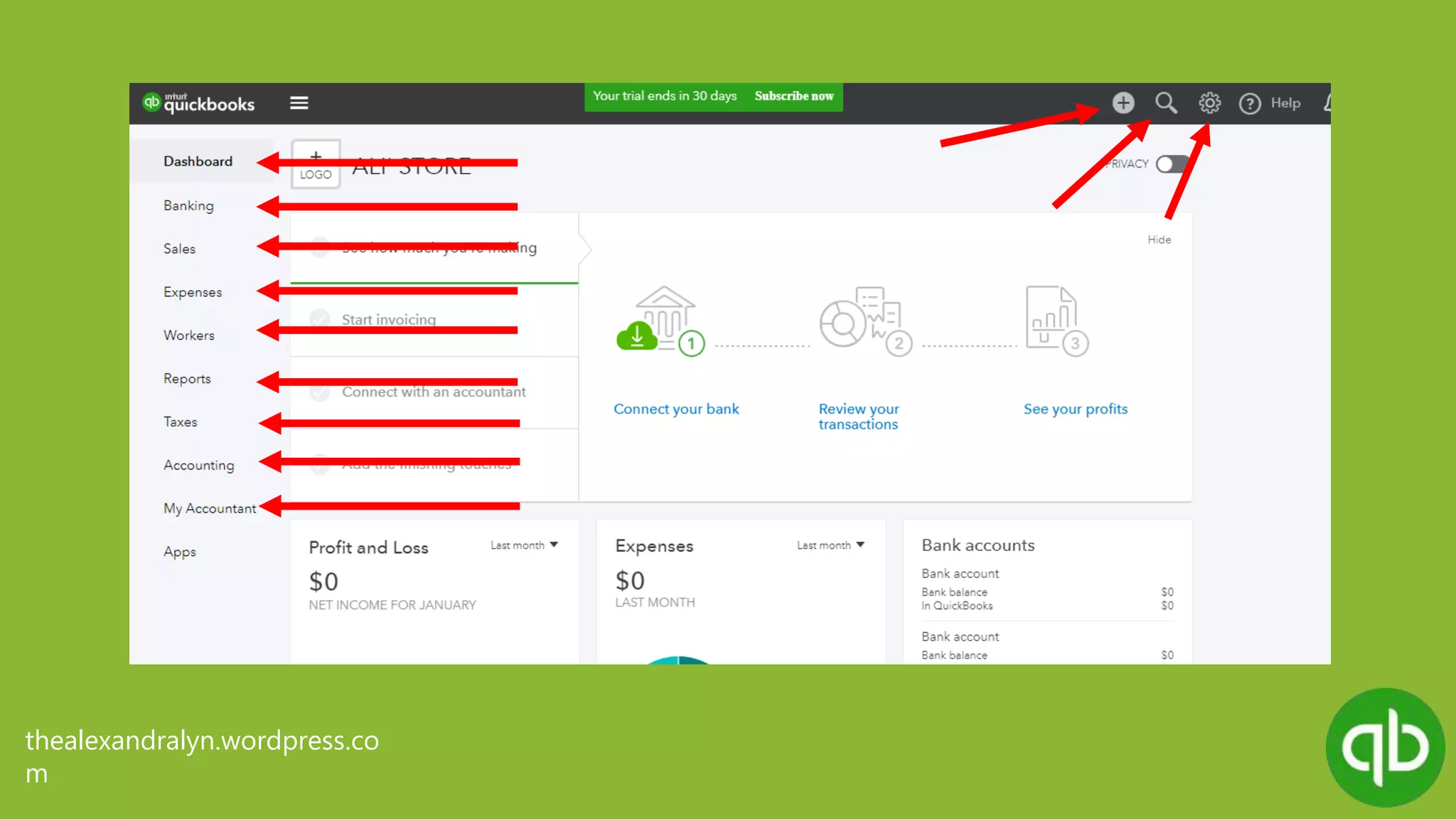Open Banking in the left sidebar
1456x819 pixels.
[188, 205]
